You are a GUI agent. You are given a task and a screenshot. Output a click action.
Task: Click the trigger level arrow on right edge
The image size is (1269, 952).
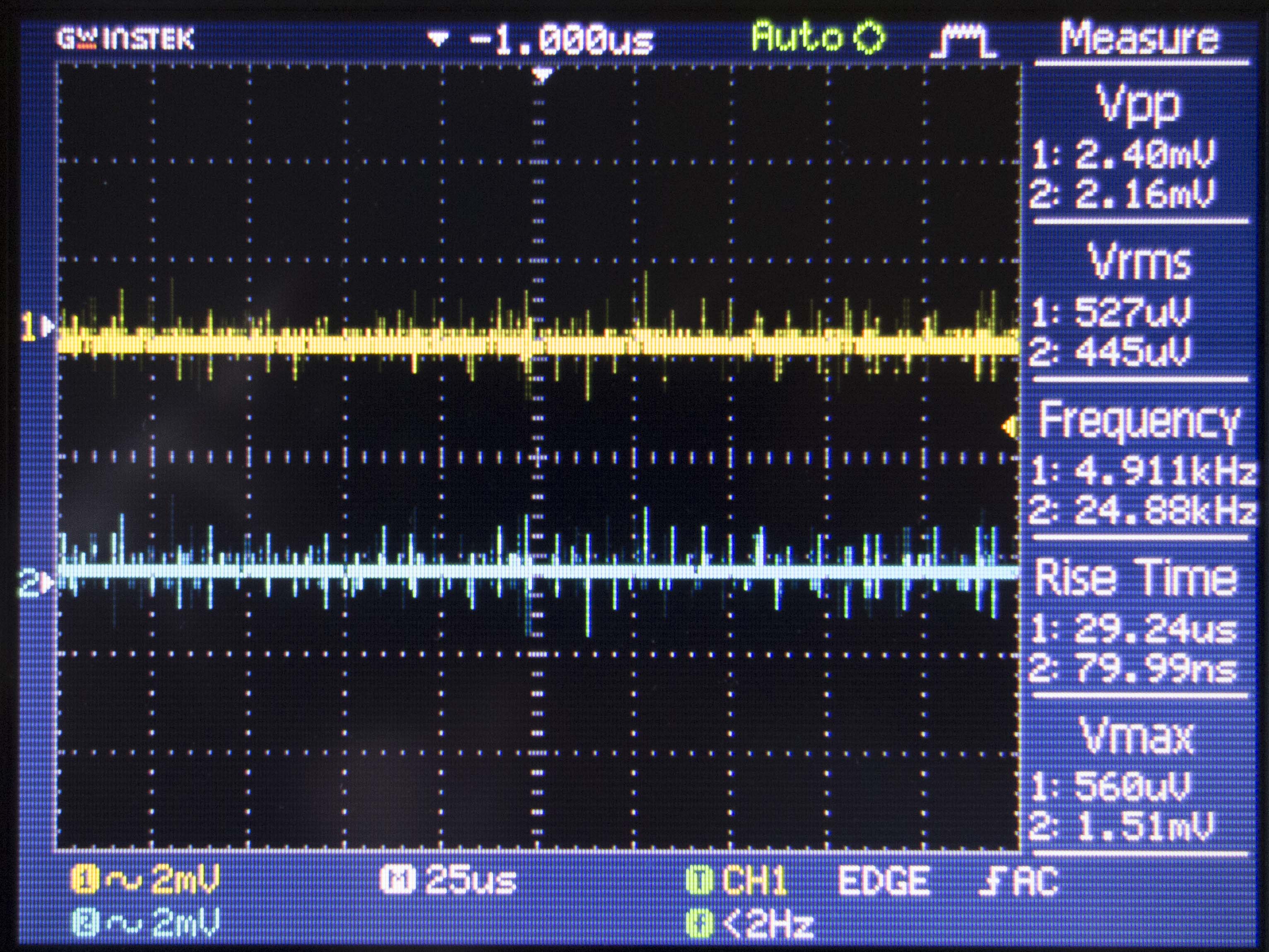click(x=1009, y=427)
